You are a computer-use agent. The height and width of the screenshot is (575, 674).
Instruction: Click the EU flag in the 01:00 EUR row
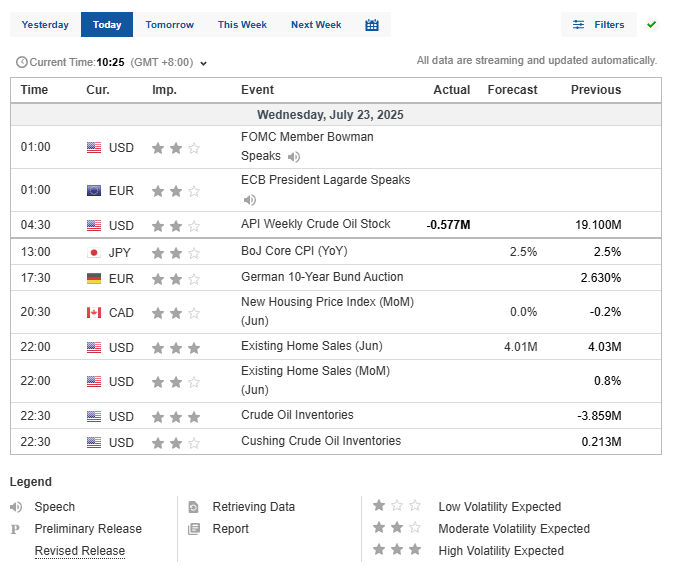(94, 190)
